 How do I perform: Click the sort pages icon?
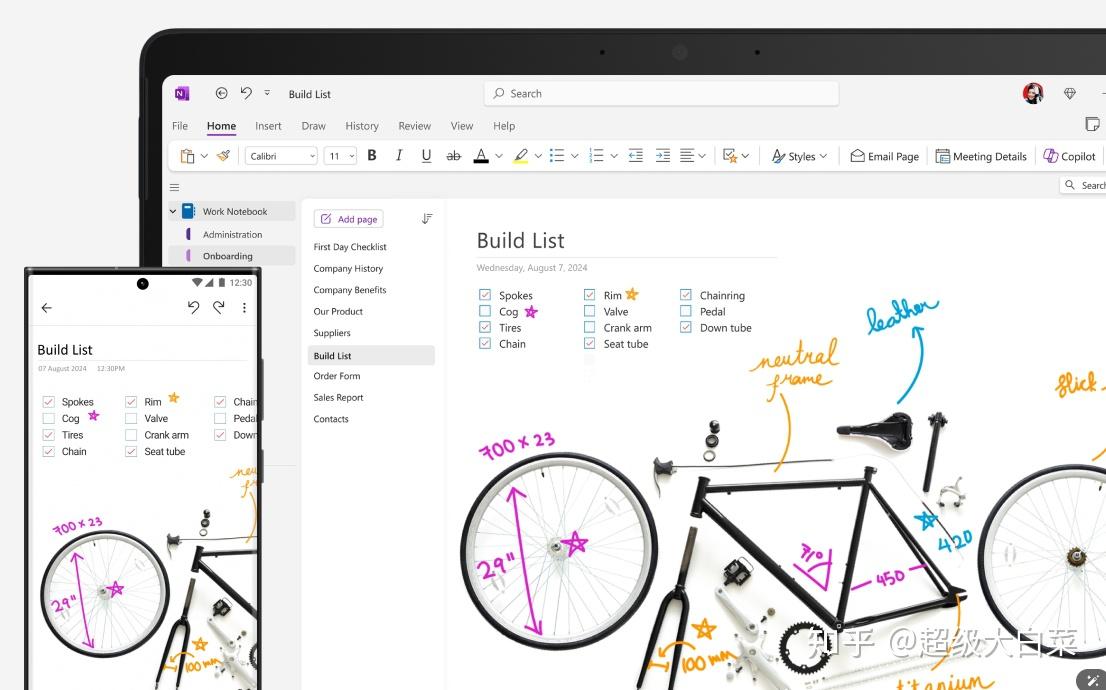pyautogui.click(x=427, y=219)
